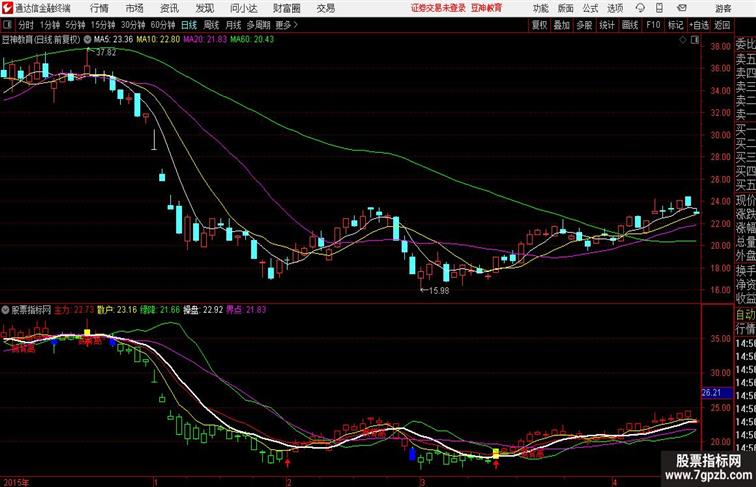Image resolution: width=756 pixels, height=487 pixels.
Task: Open the customer service headset icon
Action: (640, 8)
